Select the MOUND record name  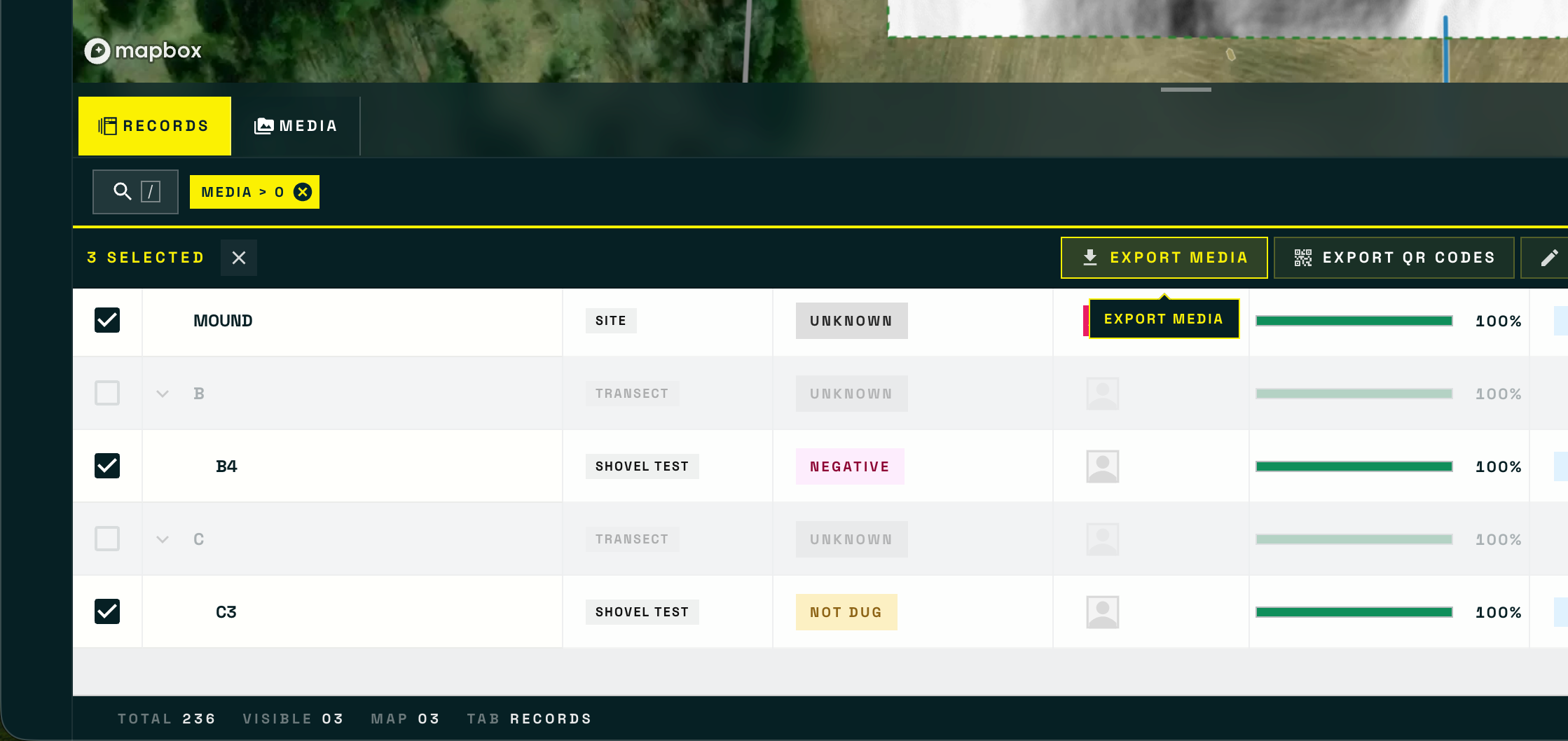223,321
